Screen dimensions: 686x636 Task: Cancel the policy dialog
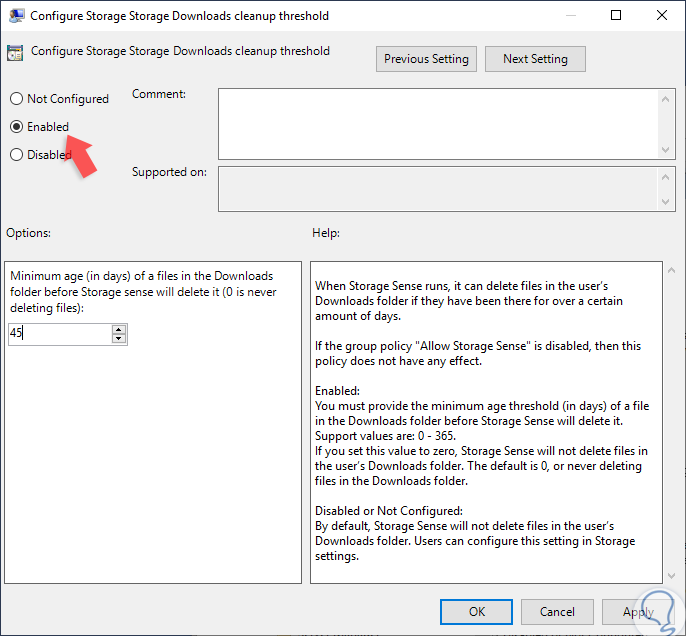coord(557,612)
